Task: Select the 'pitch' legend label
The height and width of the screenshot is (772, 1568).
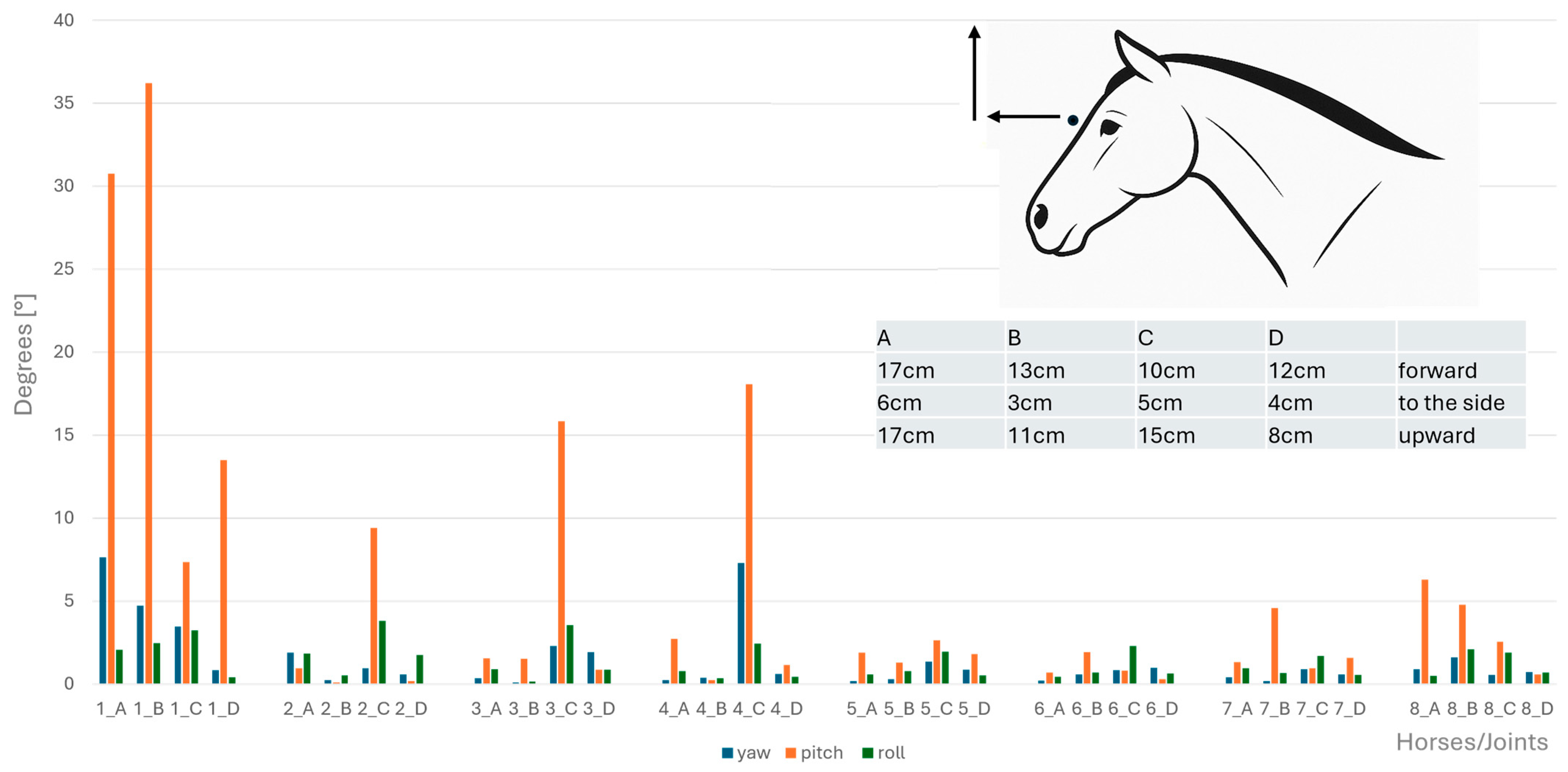Action: 822,753
